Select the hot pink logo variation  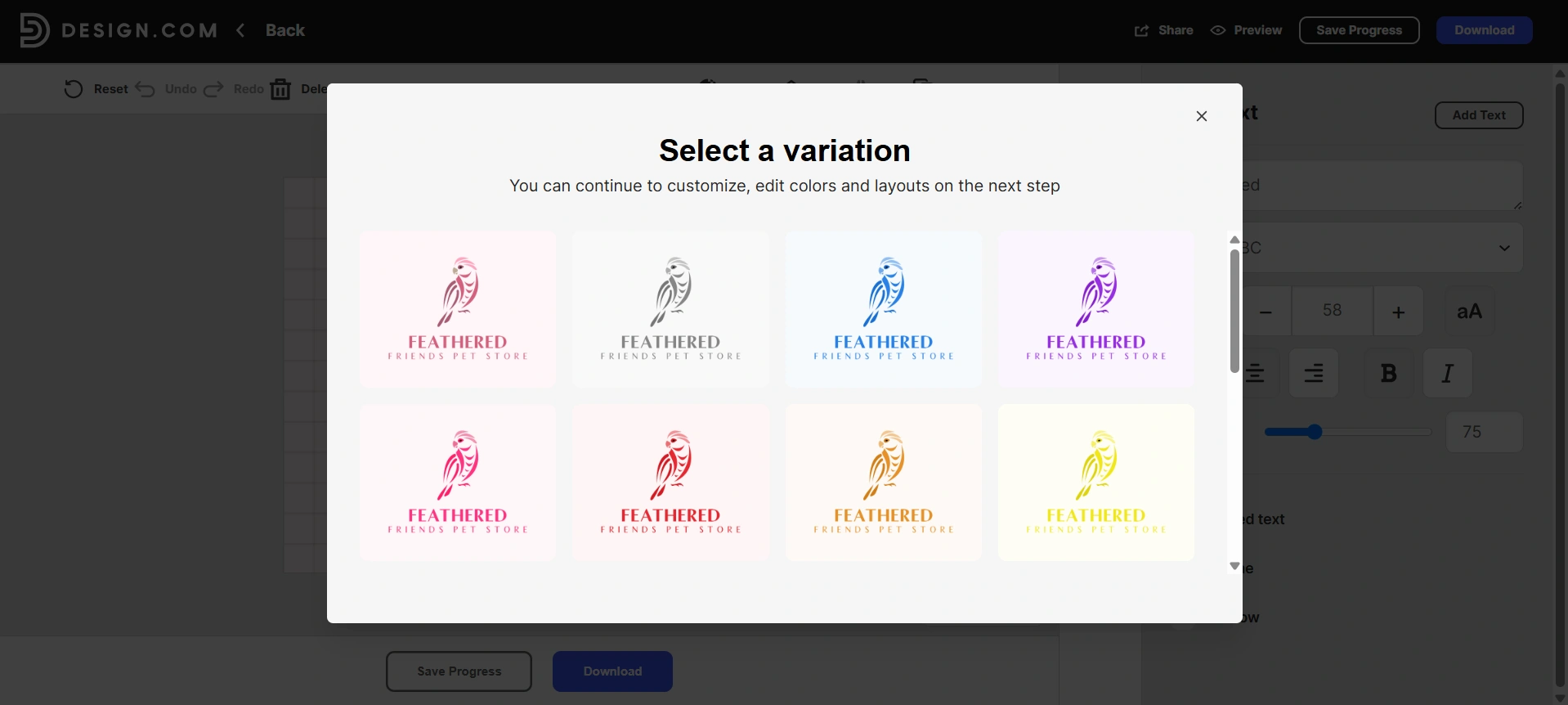coord(458,483)
